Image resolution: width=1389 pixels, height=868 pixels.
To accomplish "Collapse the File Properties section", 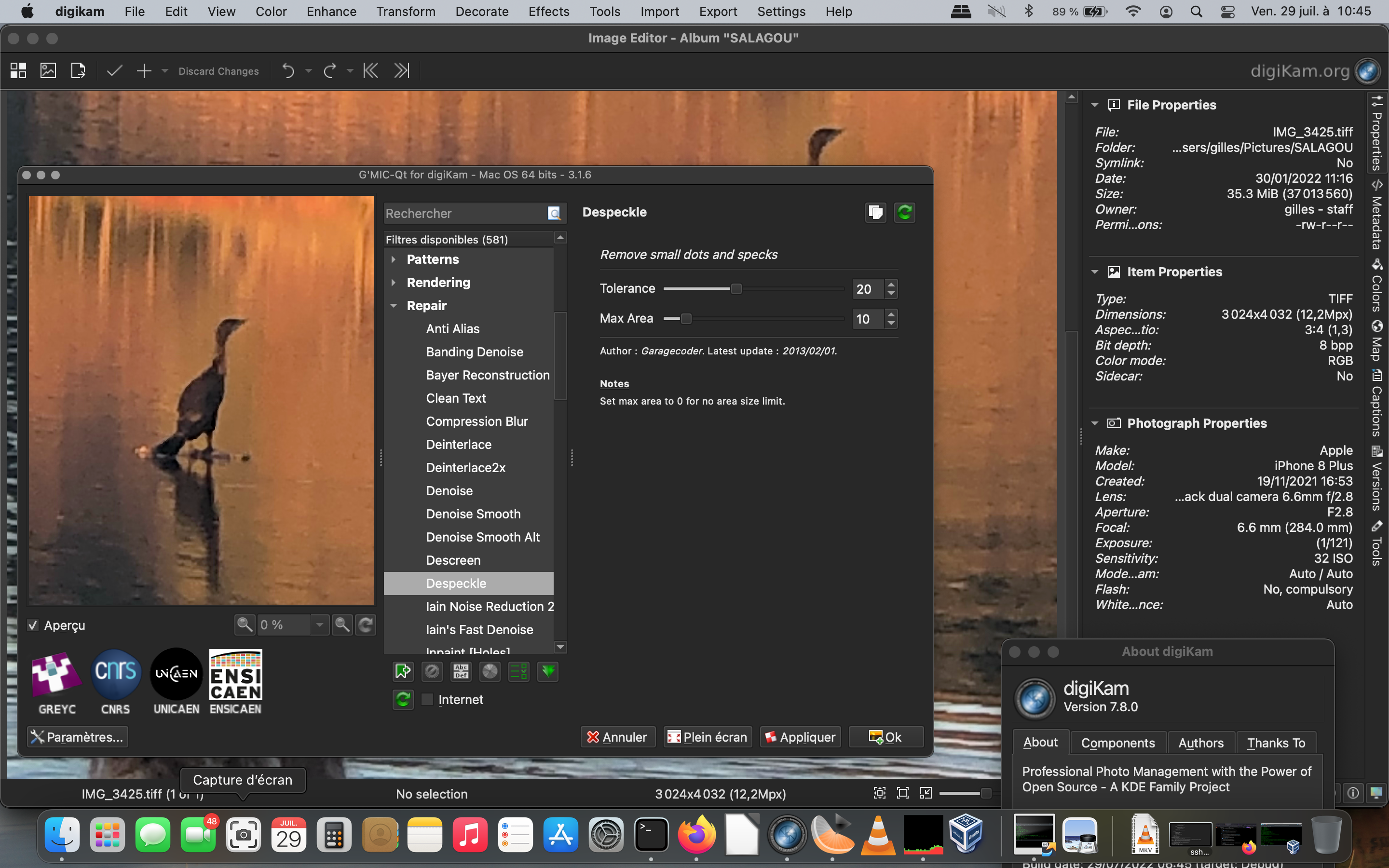I will tap(1094, 105).
